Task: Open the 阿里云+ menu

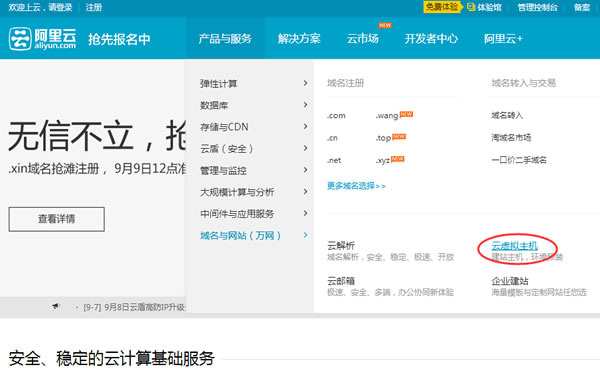Action: click(503, 39)
